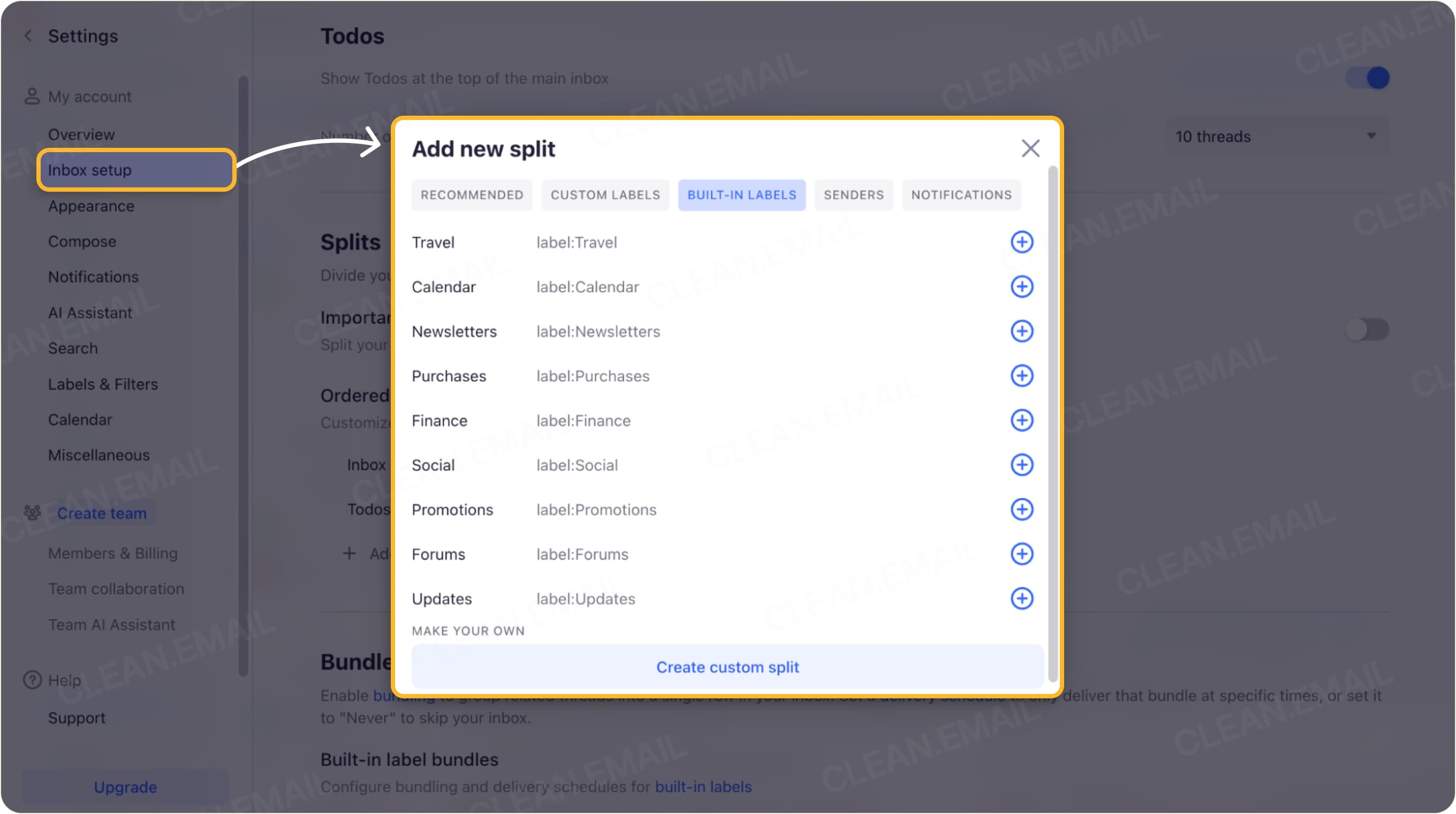Add the Newsletters split via plus icon

point(1022,331)
